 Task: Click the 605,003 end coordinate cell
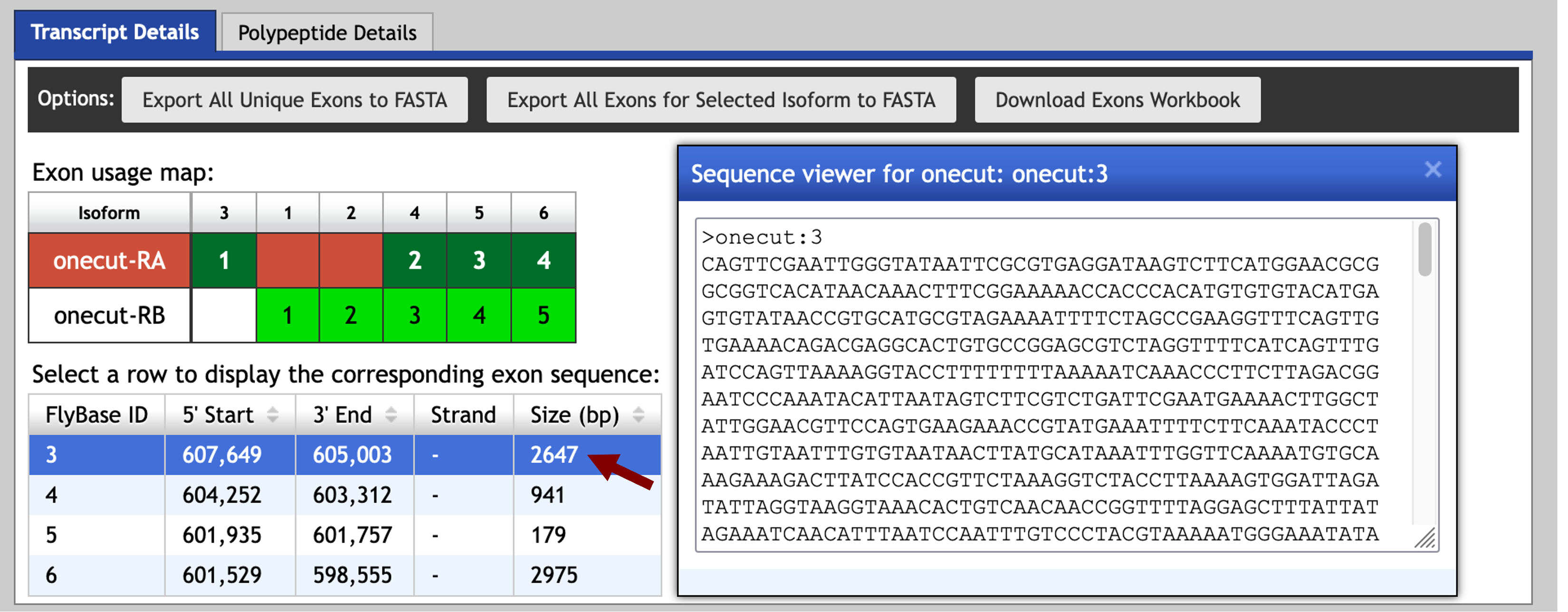[x=355, y=455]
